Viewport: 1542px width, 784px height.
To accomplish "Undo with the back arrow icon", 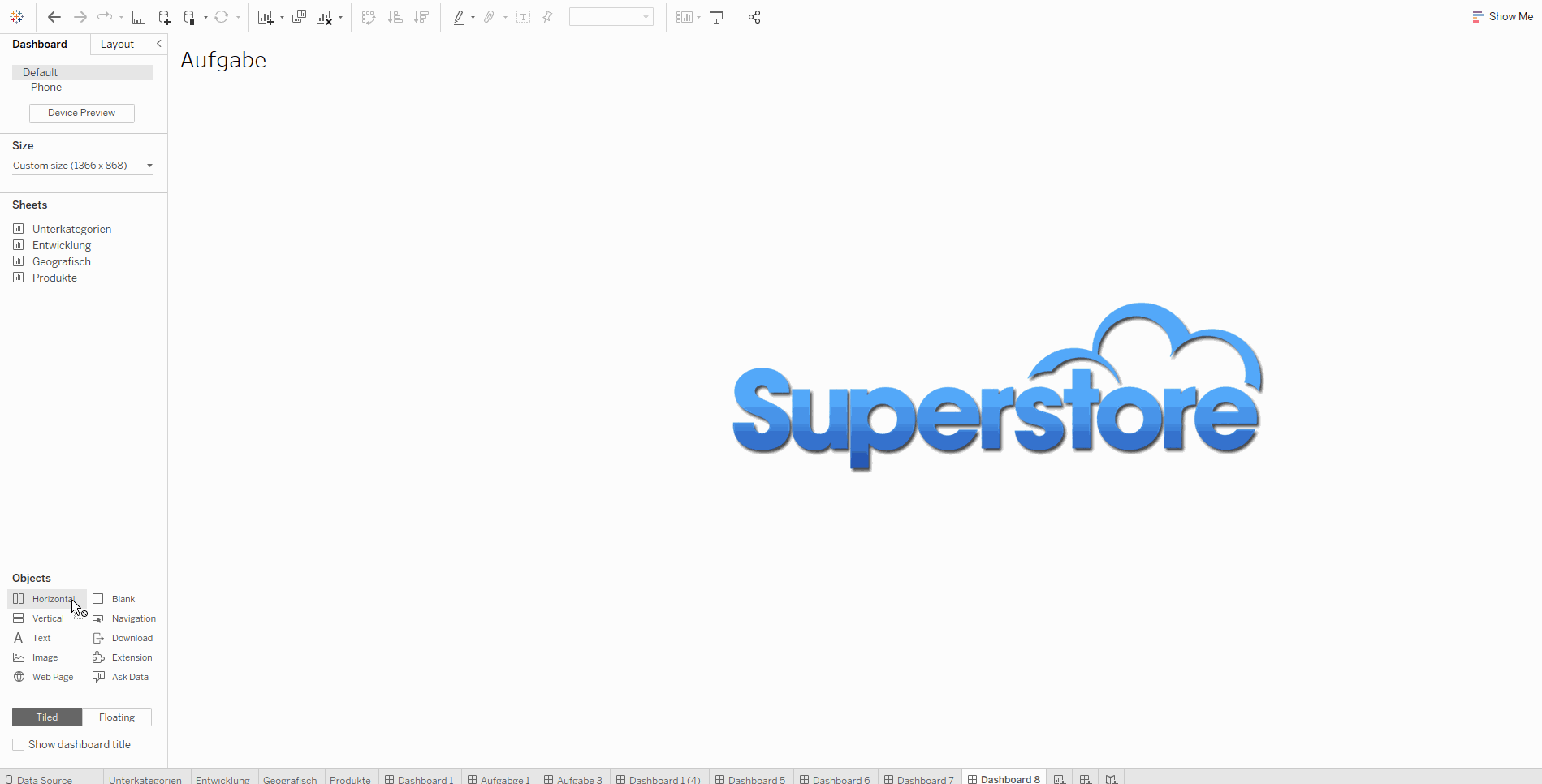I will (x=54, y=17).
